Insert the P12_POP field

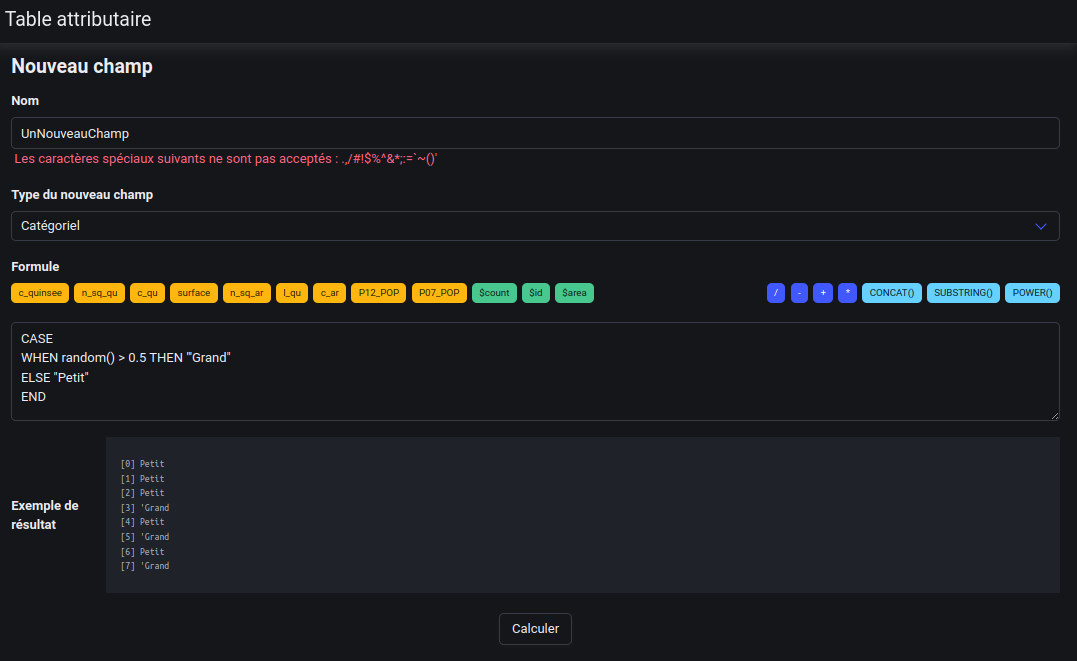[x=378, y=293]
